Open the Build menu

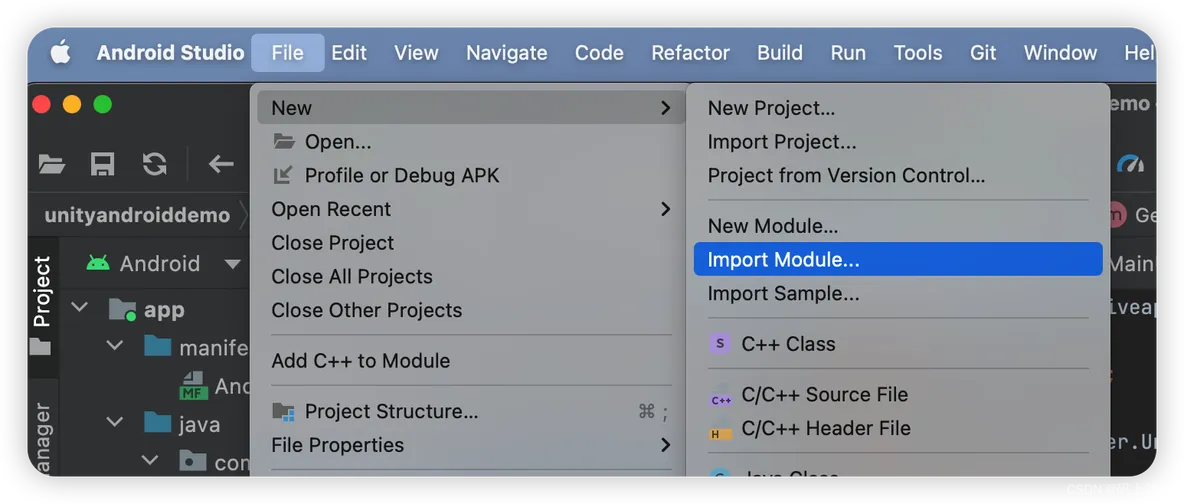click(780, 53)
